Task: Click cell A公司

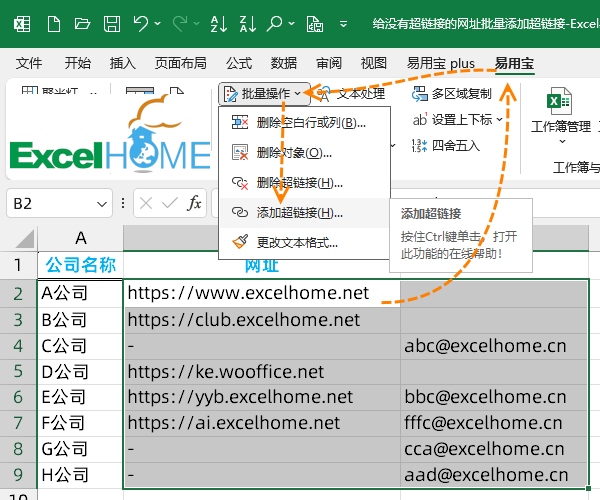Action: pyautogui.click(x=80, y=294)
